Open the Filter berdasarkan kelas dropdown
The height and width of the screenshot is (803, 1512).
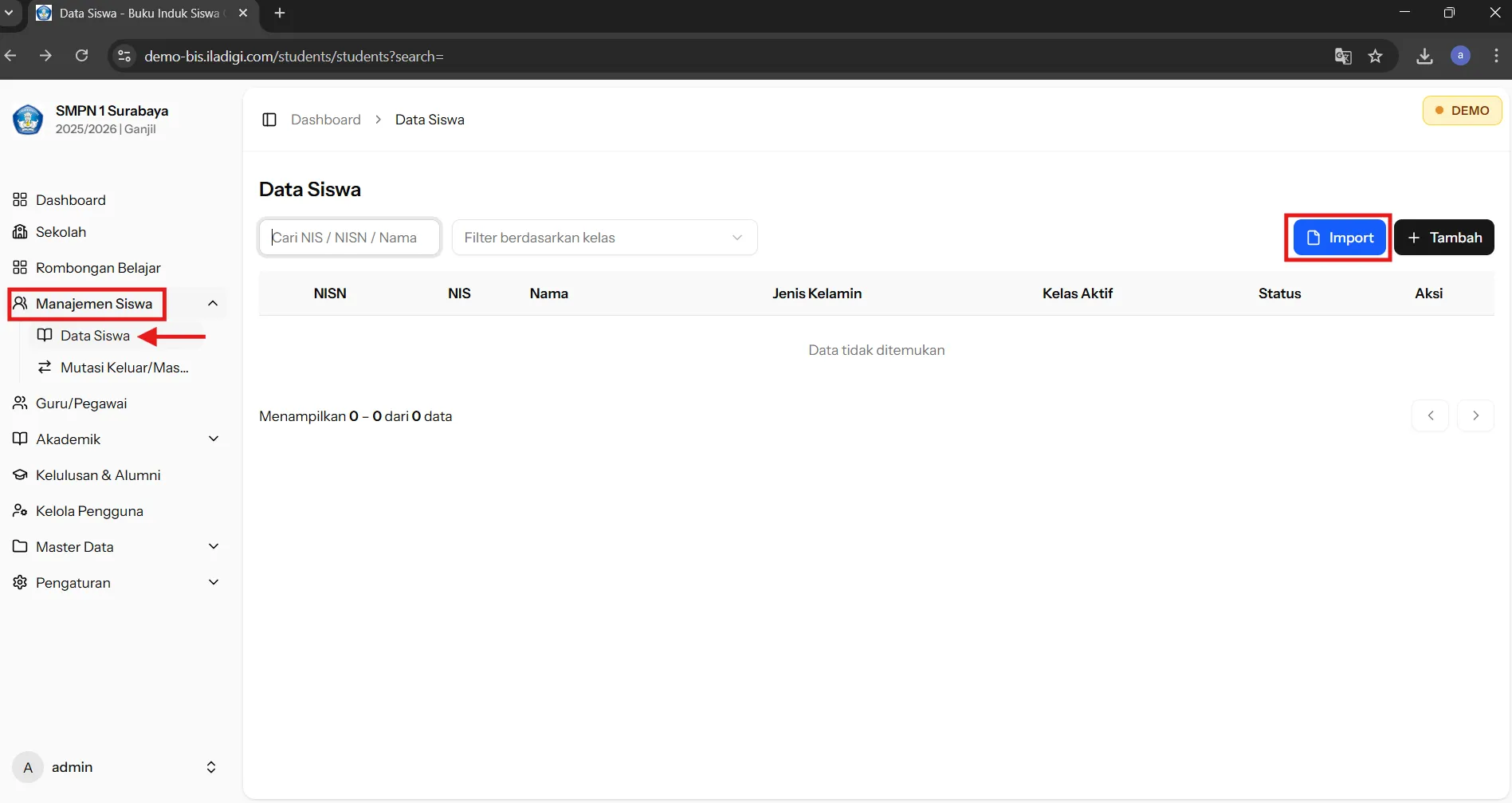click(x=604, y=238)
